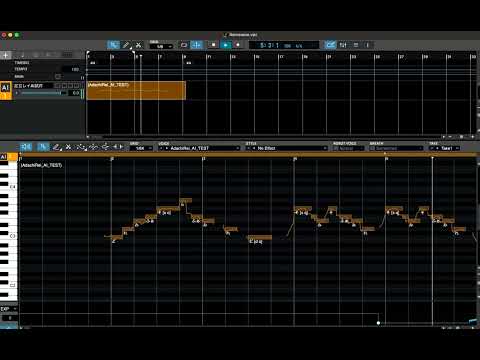Select the long low note after first phrase

pos(260,238)
